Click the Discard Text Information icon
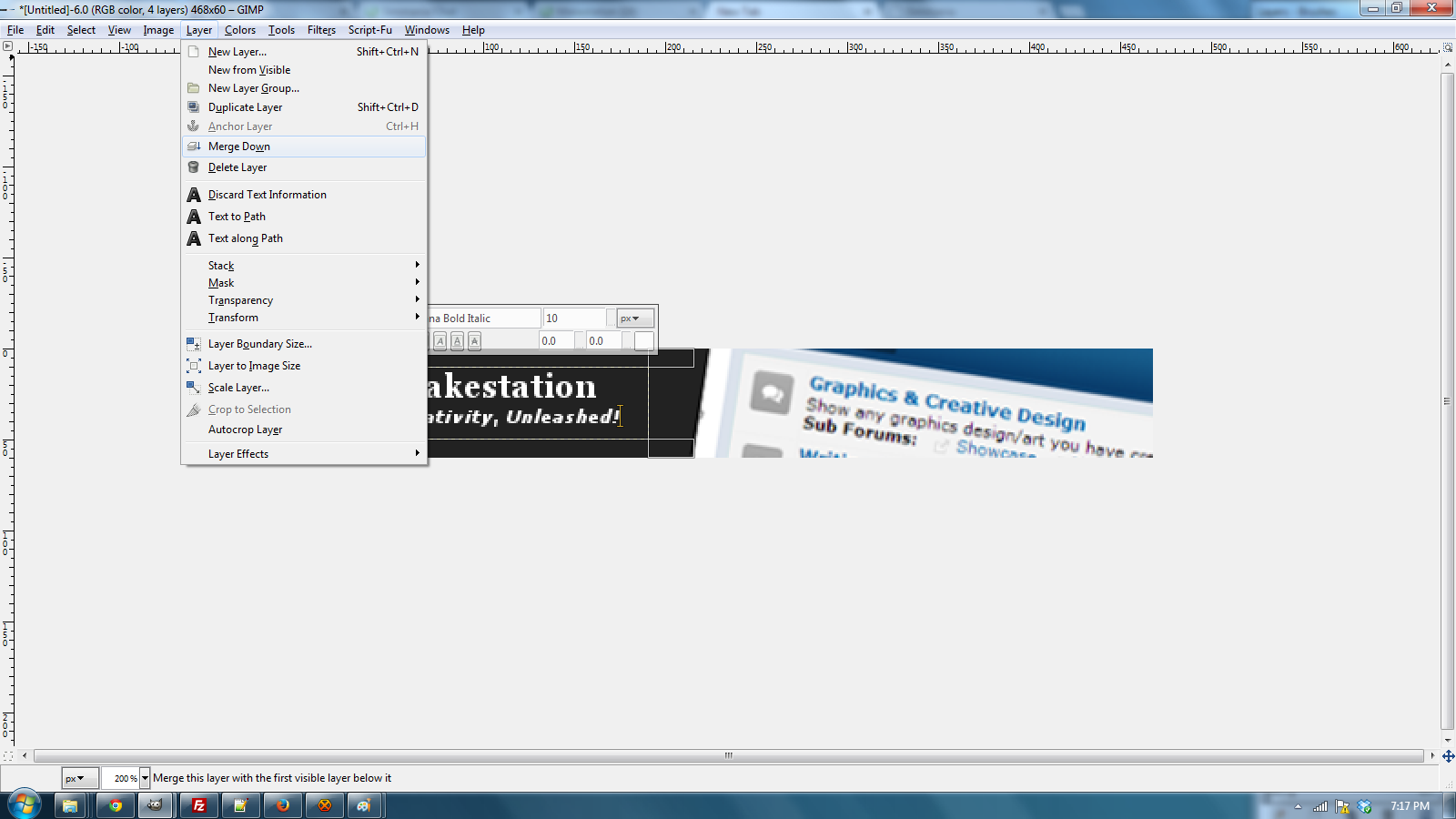This screenshot has height=819, width=1456. click(x=194, y=195)
